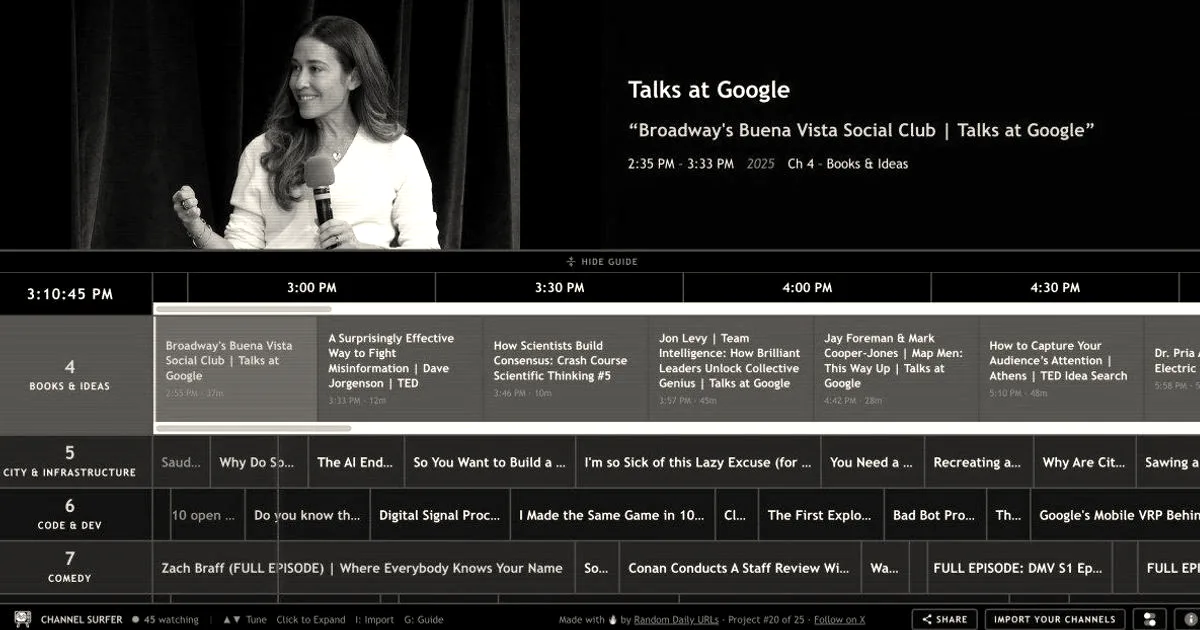The width and height of the screenshot is (1200, 630).
Task: Select 'The First Explo...' program
Action: (820, 515)
